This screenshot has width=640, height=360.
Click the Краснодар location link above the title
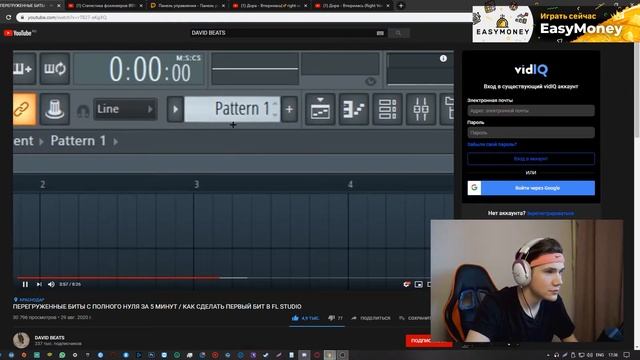(29, 300)
